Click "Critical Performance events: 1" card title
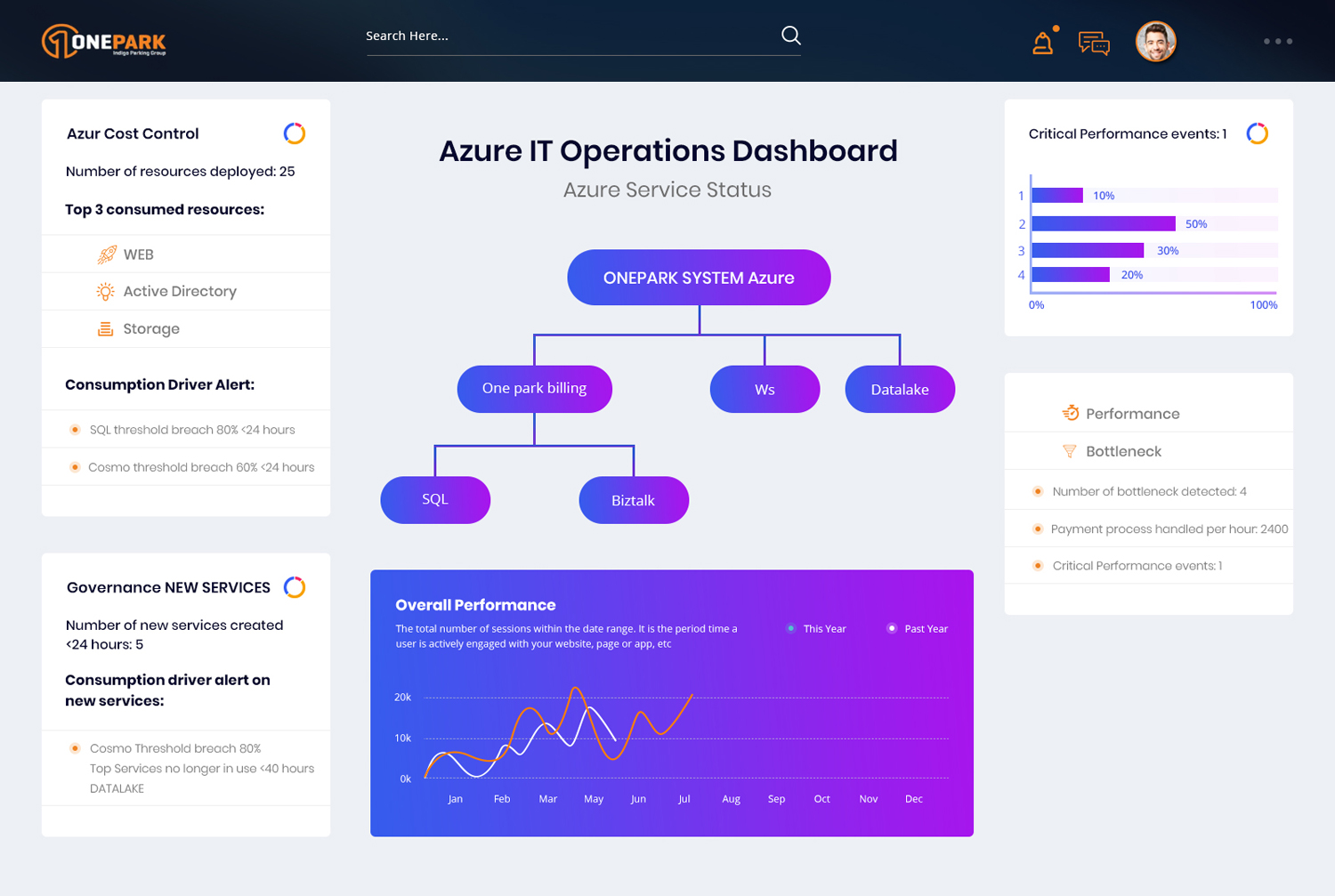The image size is (1335, 896). [1128, 133]
